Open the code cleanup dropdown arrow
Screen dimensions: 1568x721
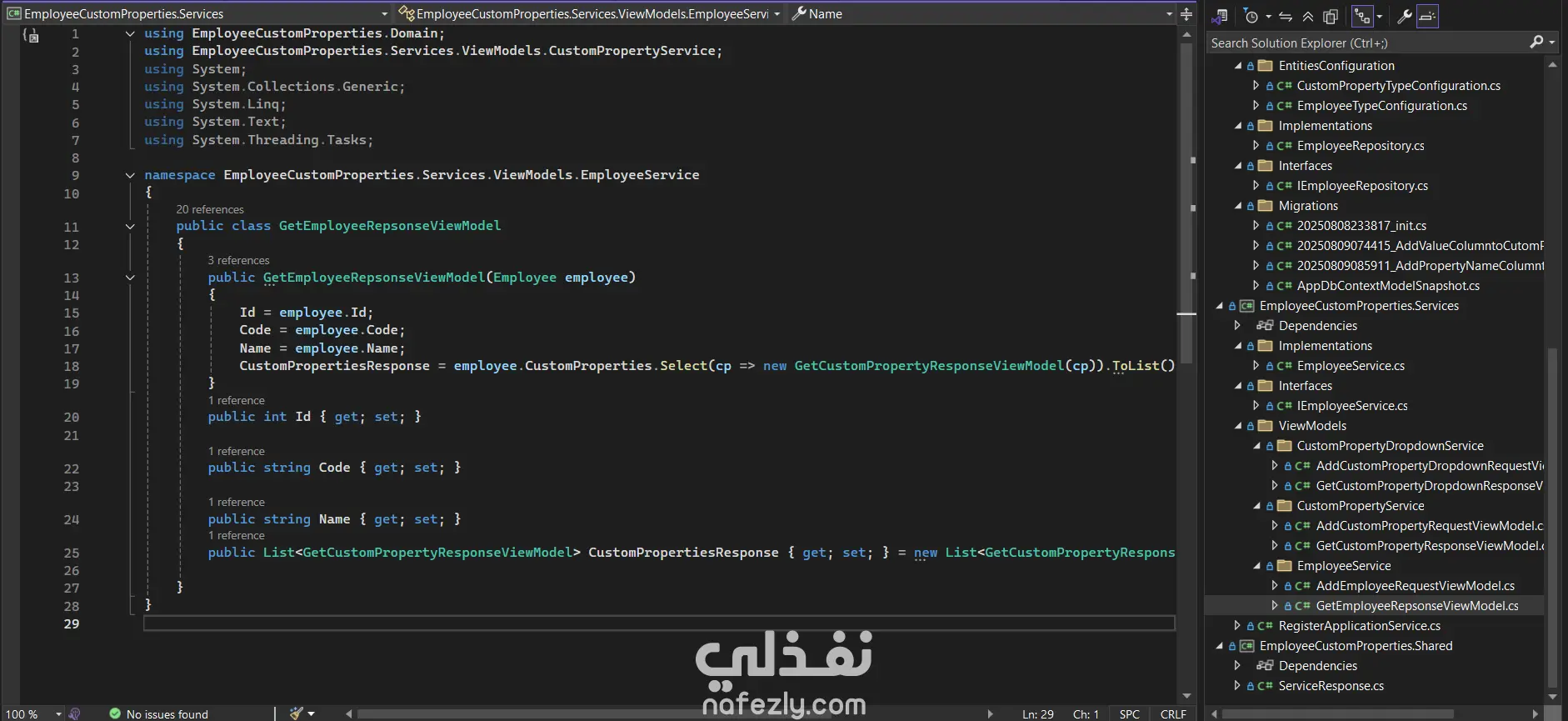pos(312,713)
